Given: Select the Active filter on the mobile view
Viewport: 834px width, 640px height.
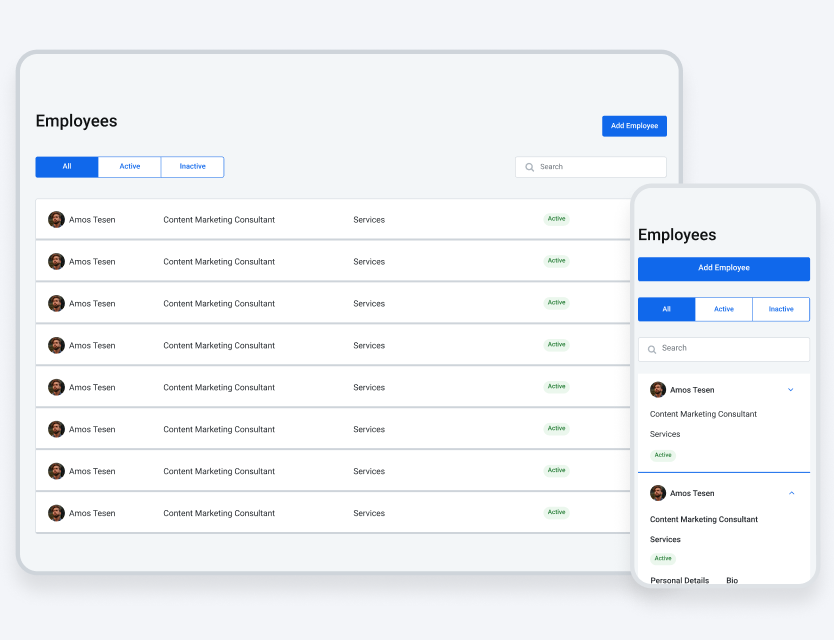Looking at the screenshot, I should click(723, 309).
